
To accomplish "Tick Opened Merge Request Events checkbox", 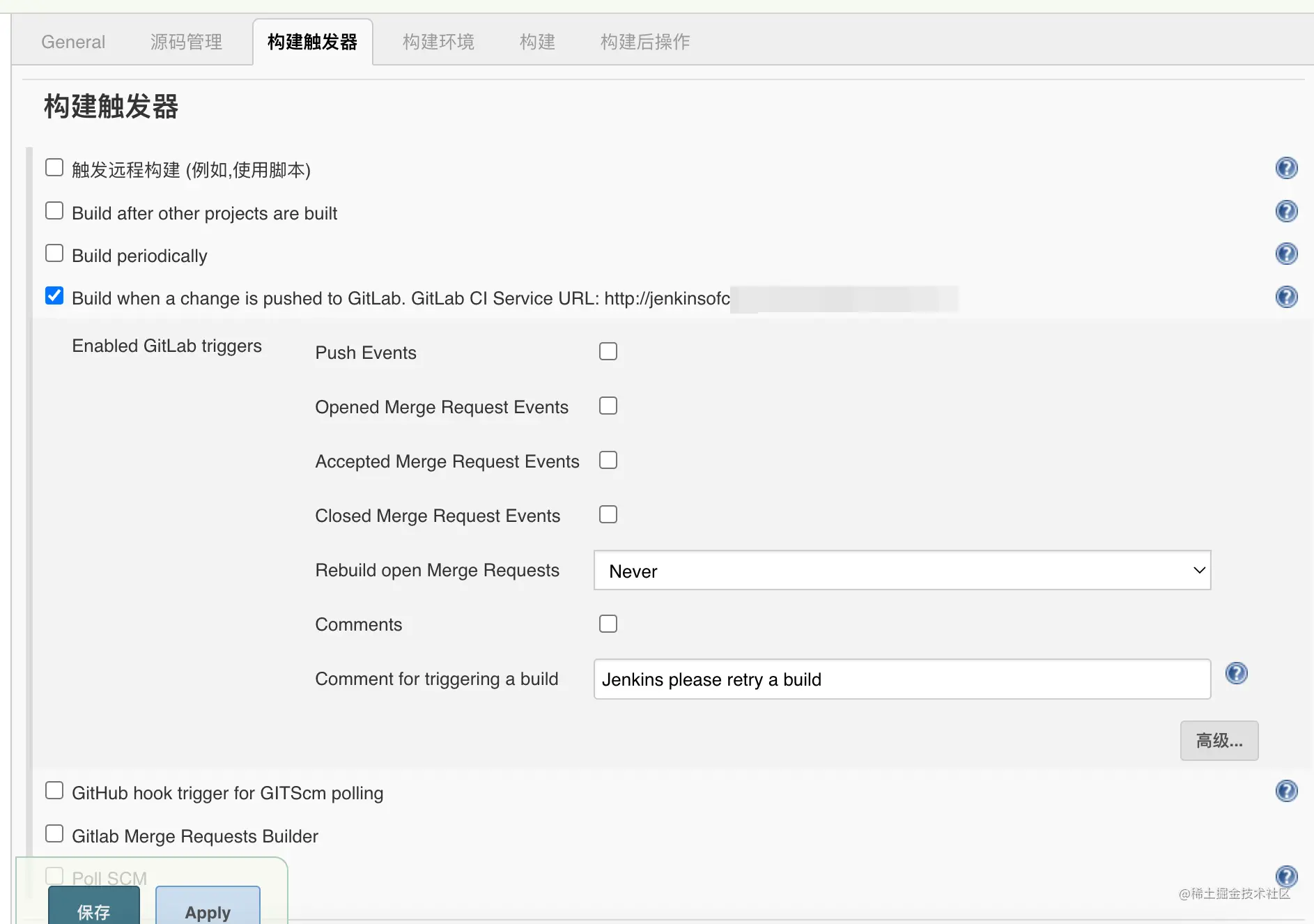I will click(608, 406).
